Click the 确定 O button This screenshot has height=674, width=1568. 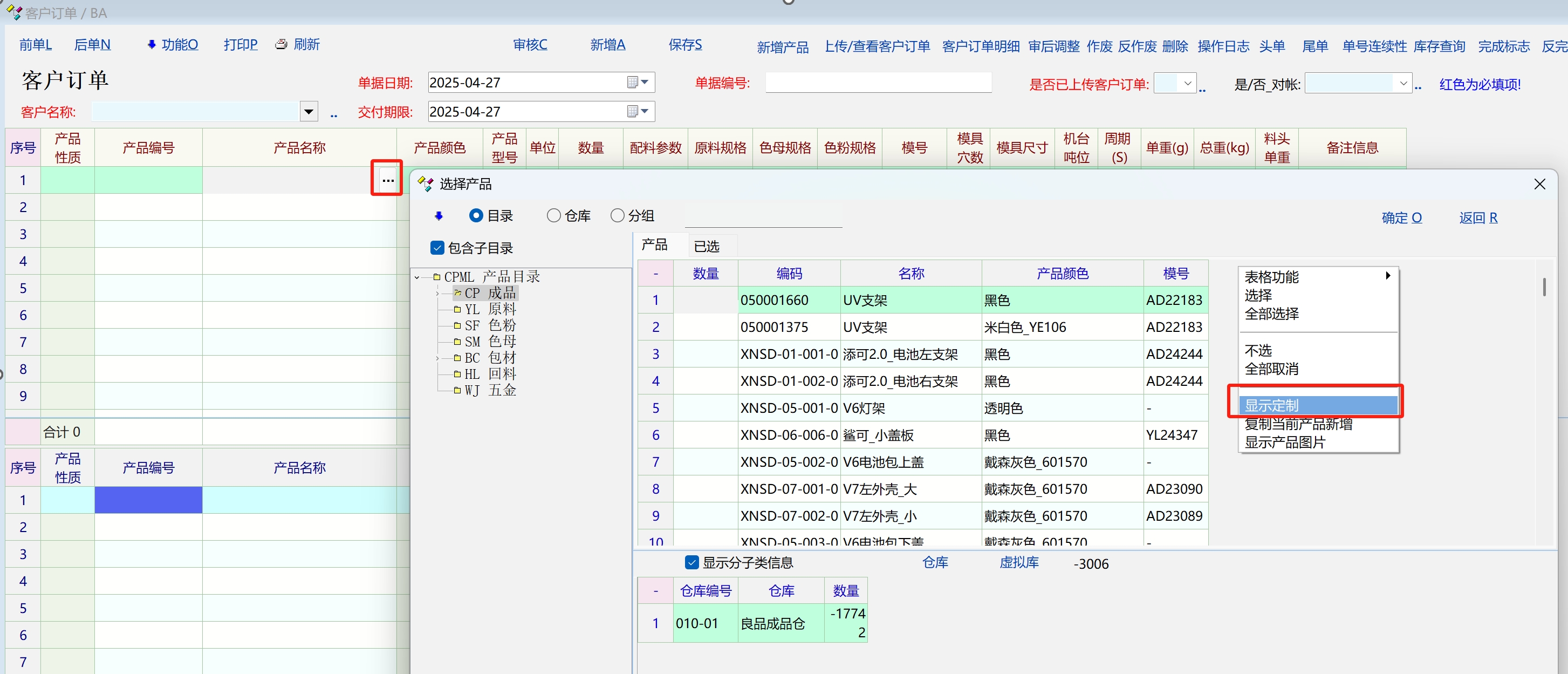click(1401, 218)
